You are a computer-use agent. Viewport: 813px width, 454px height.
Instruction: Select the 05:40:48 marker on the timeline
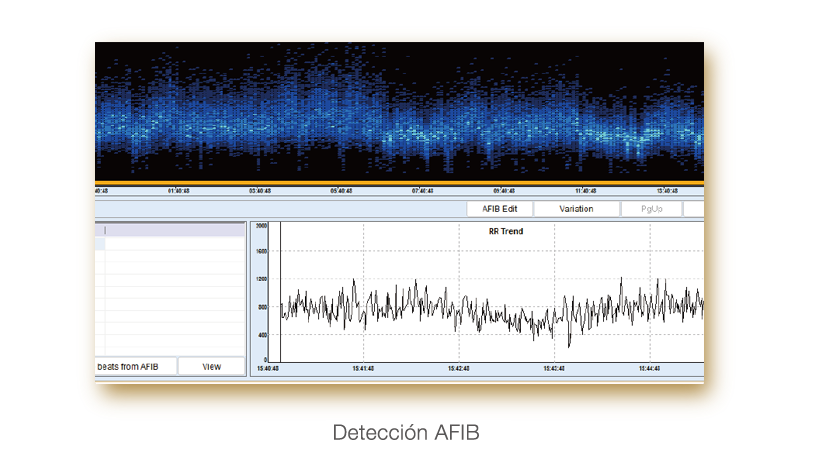tap(341, 191)
